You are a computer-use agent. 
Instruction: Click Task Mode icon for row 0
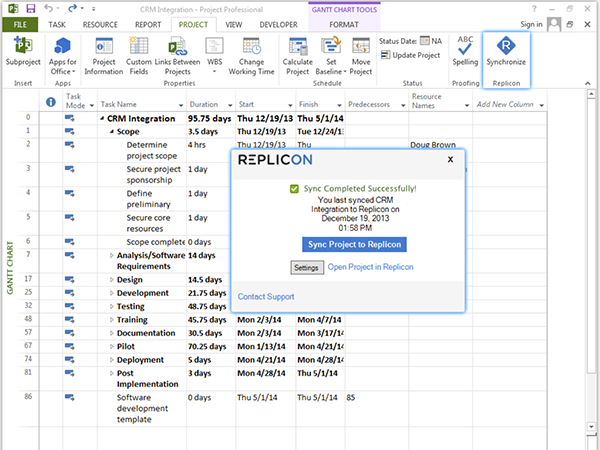click(x=69, y=118)
